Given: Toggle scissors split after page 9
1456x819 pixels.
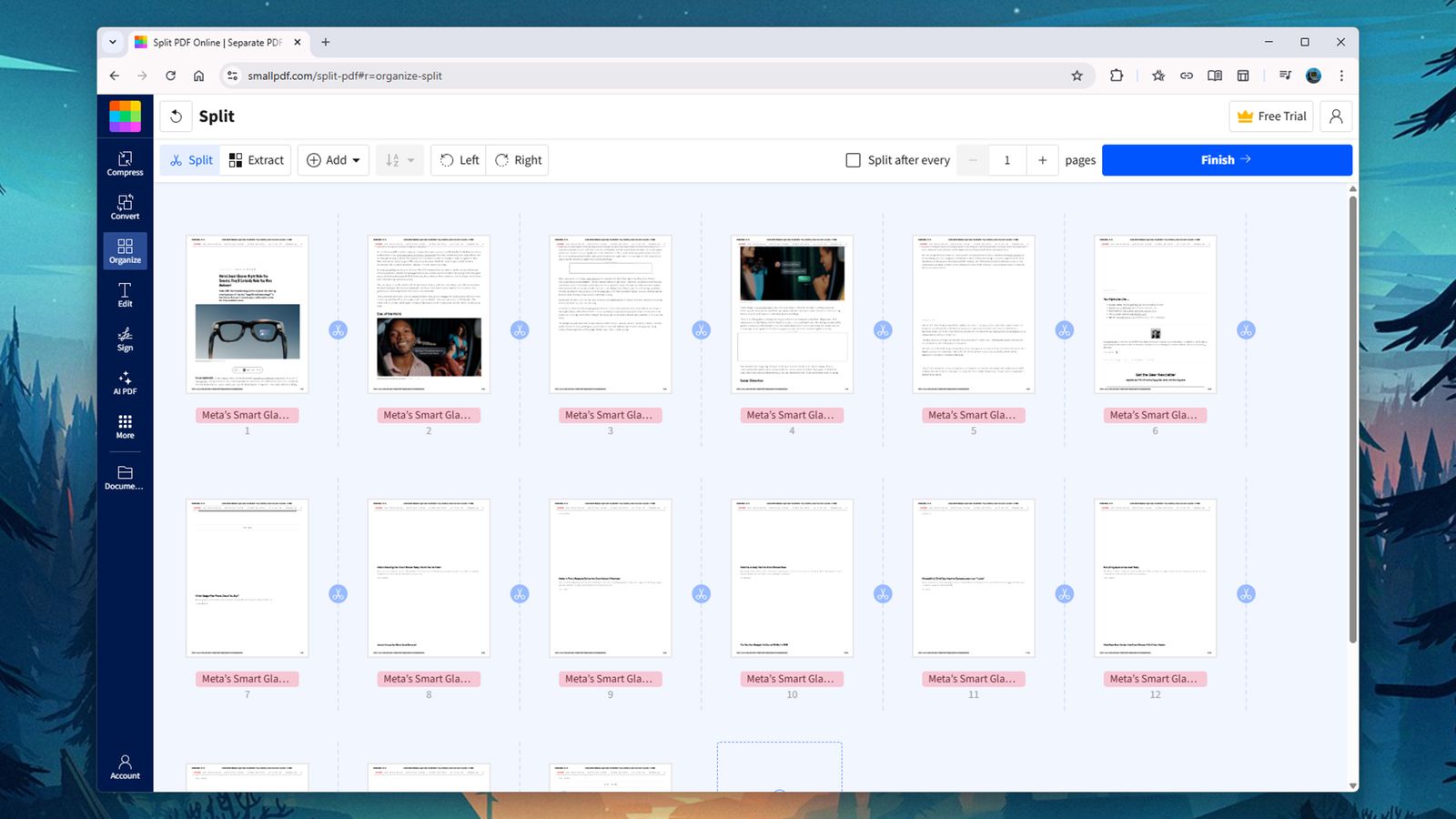Looking at the screenshot, I should coord(701,594).
